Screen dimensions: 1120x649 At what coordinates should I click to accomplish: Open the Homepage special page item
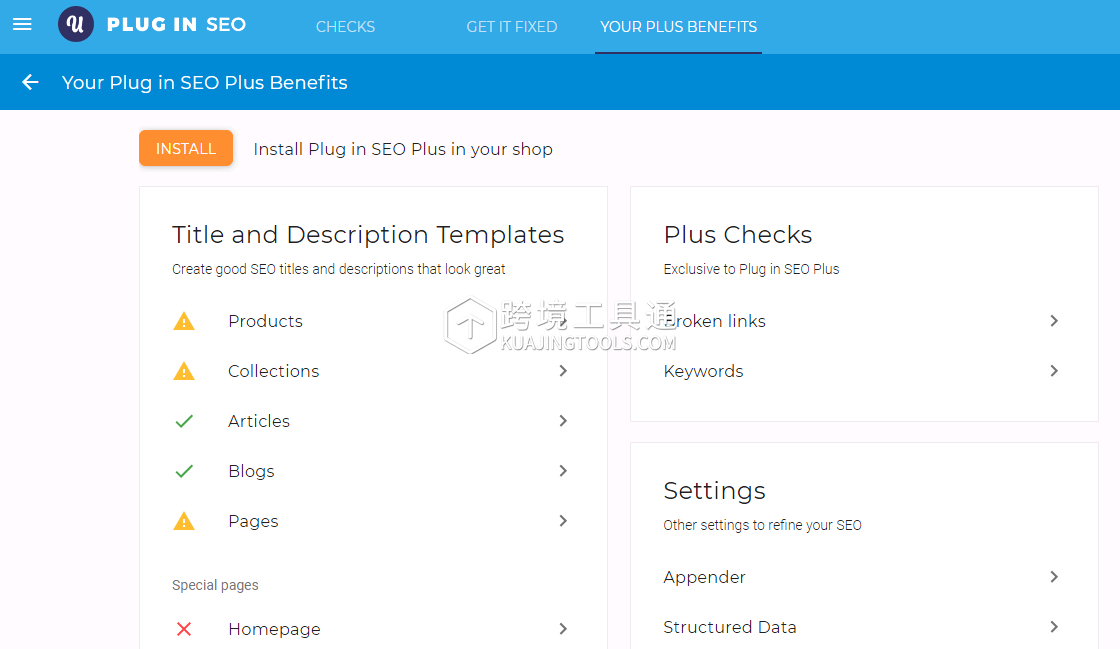[274, 629]
